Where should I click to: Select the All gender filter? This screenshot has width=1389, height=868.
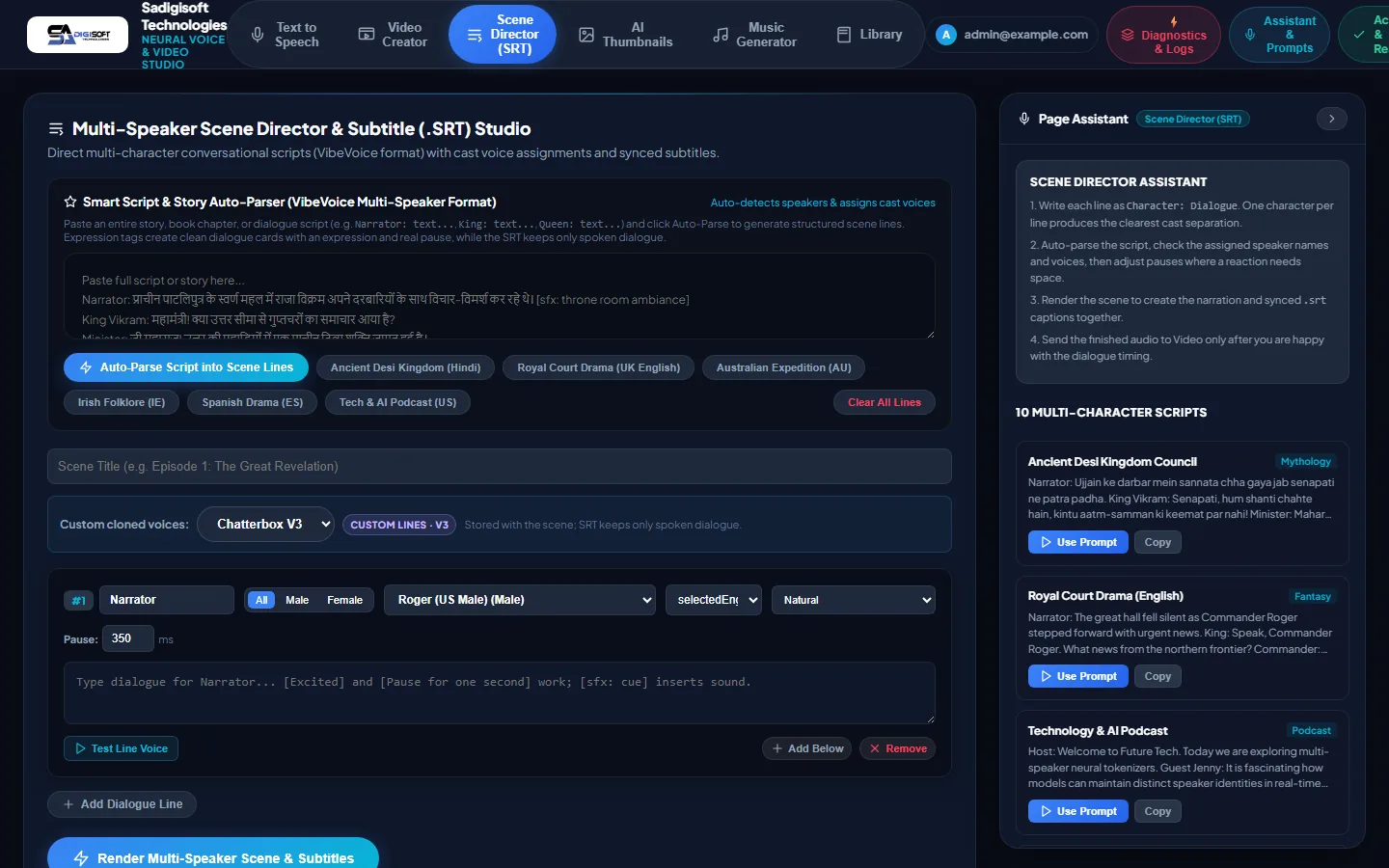260,600
